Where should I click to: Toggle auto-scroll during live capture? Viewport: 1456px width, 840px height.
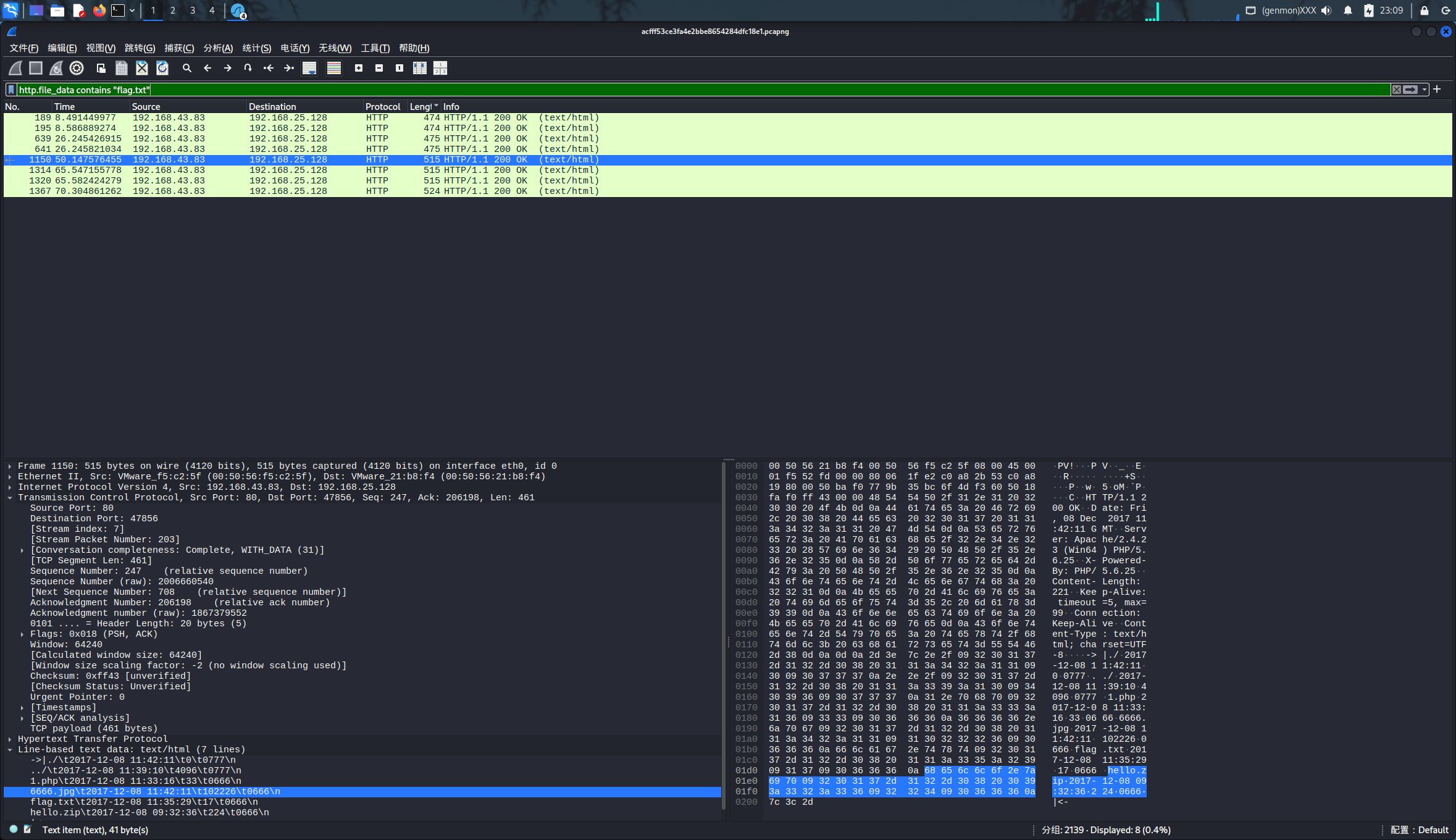pos(309,68)
